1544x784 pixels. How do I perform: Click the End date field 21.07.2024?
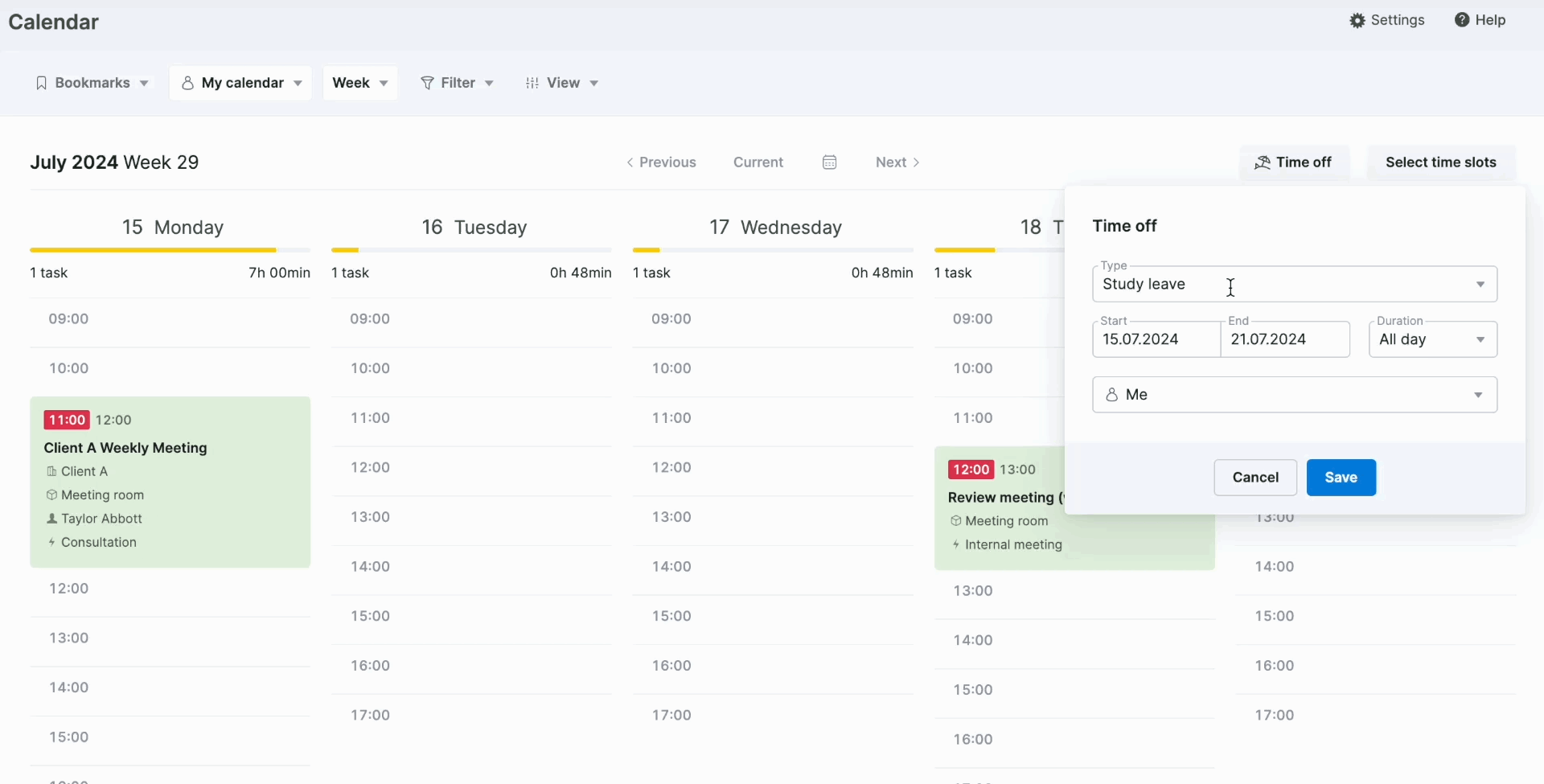[x=1285, y=339]
